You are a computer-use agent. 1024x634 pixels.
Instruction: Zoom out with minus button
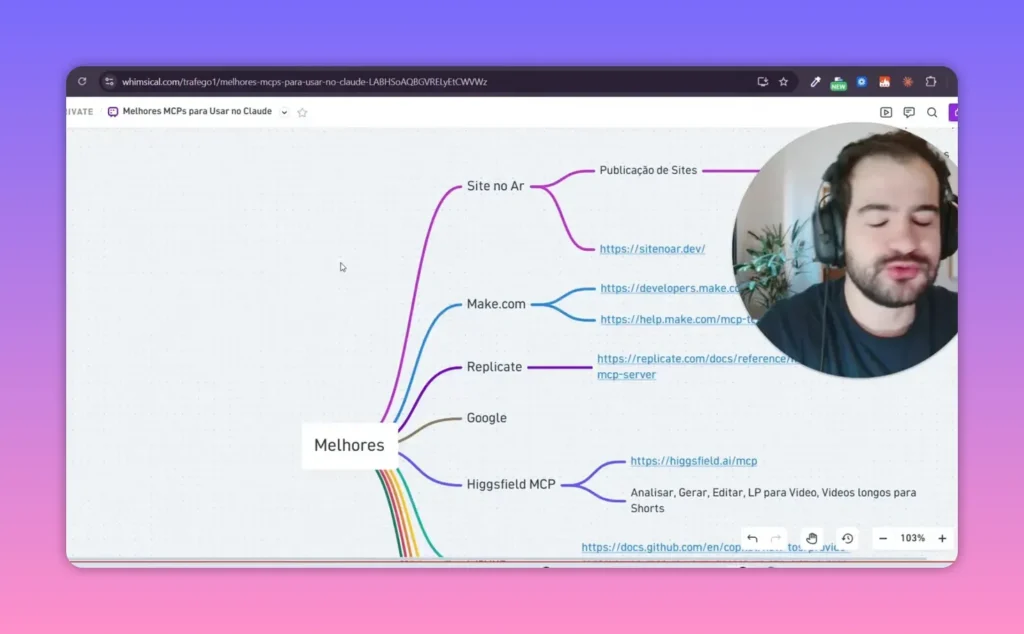(x=883, y=539)
